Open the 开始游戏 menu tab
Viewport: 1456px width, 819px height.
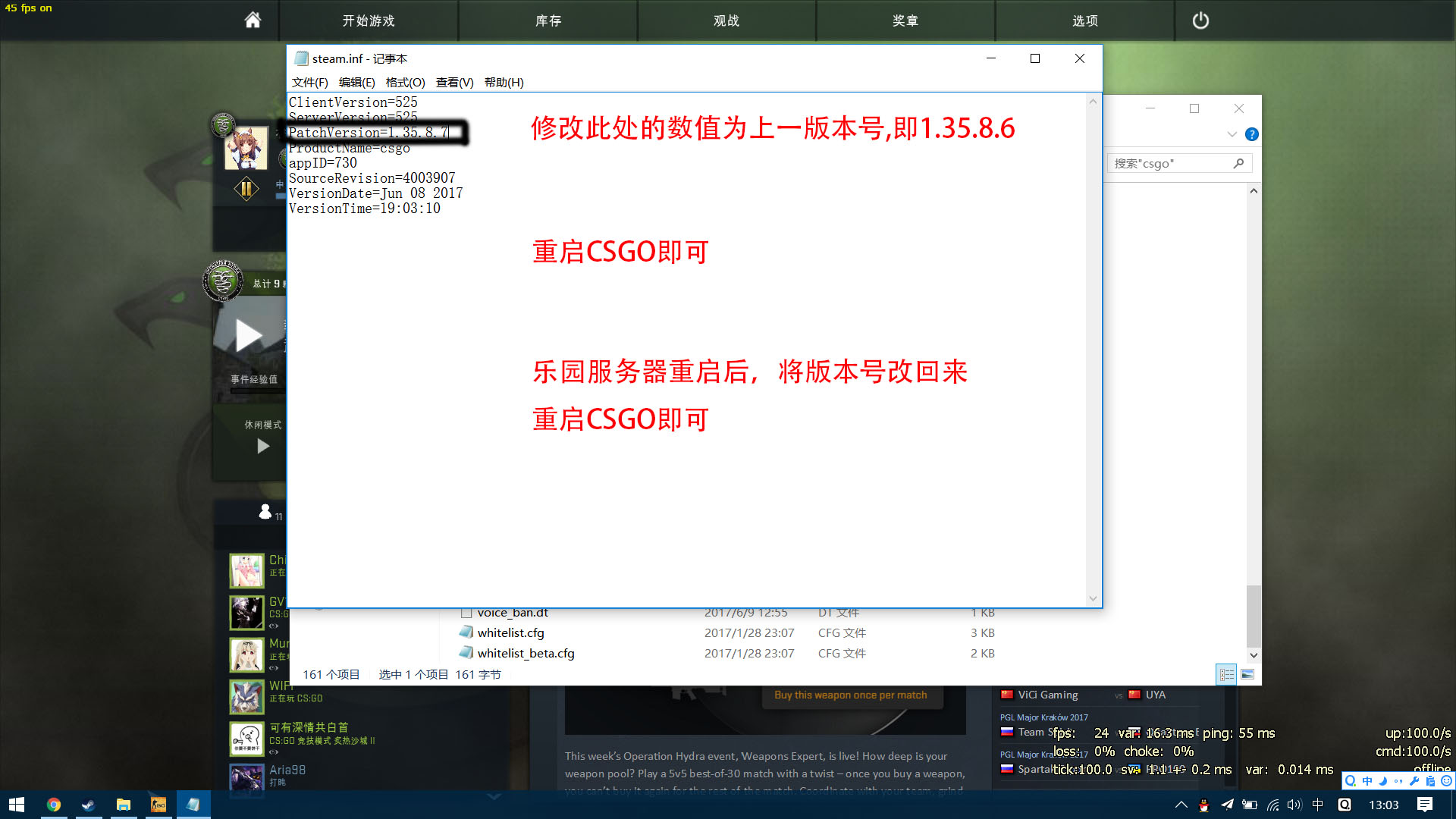(x=369, y=20)
